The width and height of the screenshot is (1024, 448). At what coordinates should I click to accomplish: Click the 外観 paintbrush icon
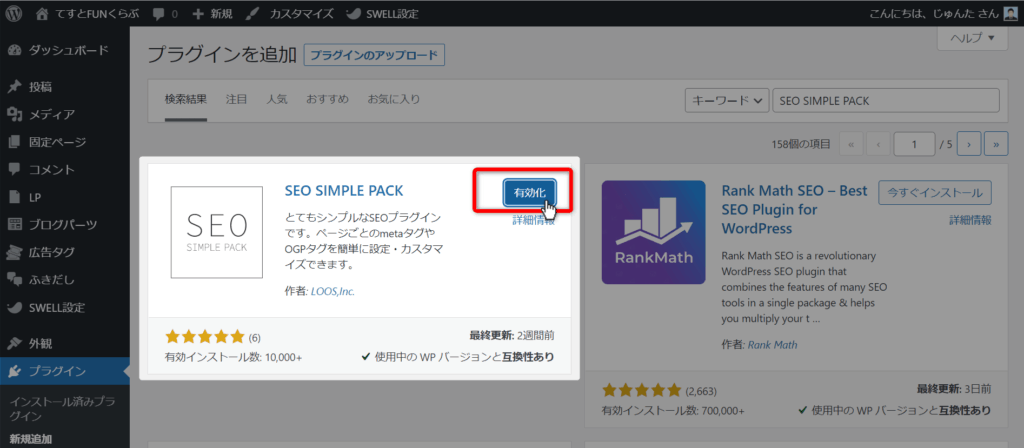[x=14, y=344]
